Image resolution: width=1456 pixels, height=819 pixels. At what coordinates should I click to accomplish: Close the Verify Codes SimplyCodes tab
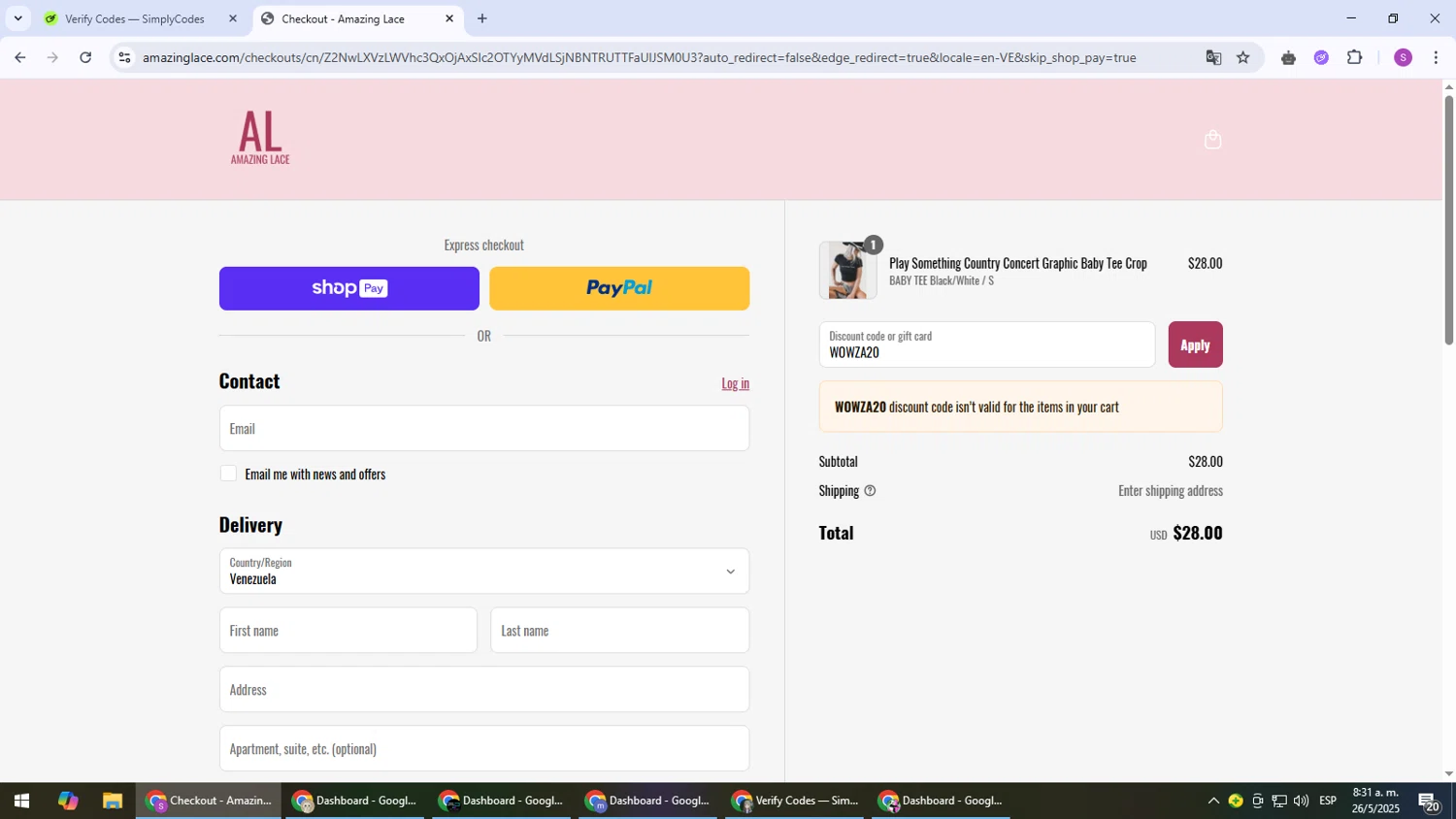coord(232,18)
